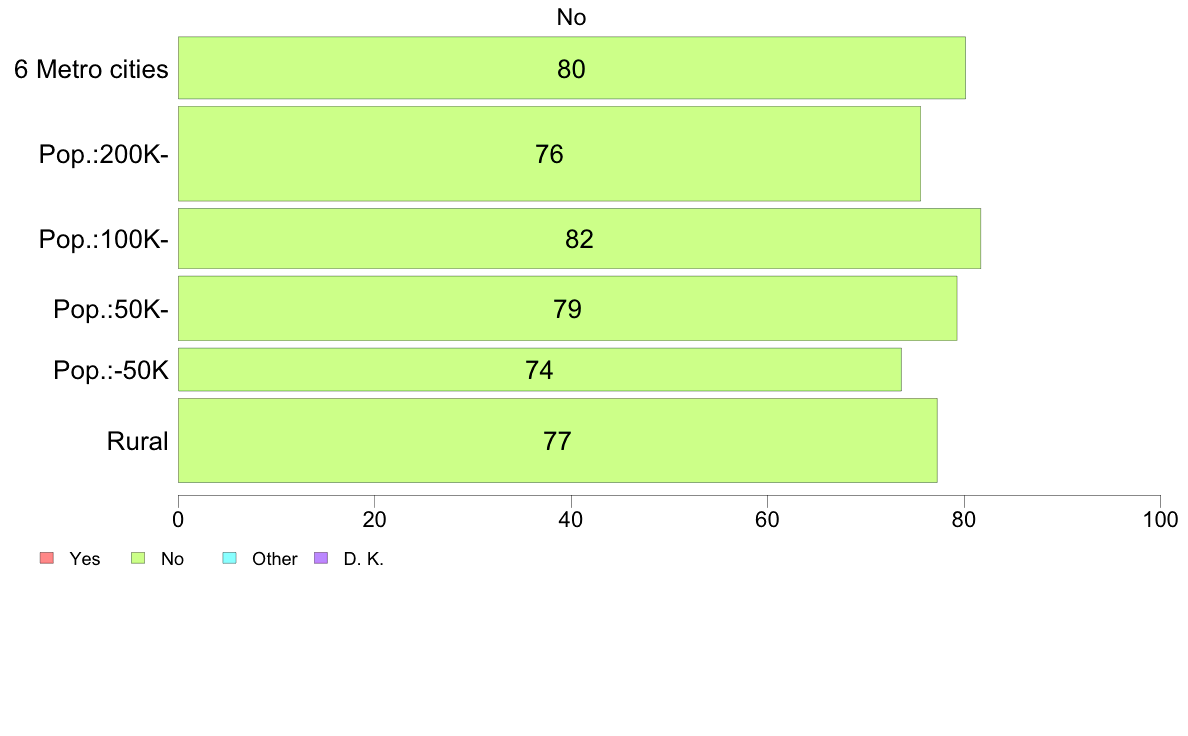Click the cyan Other legend swatch
This screenshot has width=1188, height=736.
[x=230, y=558]
